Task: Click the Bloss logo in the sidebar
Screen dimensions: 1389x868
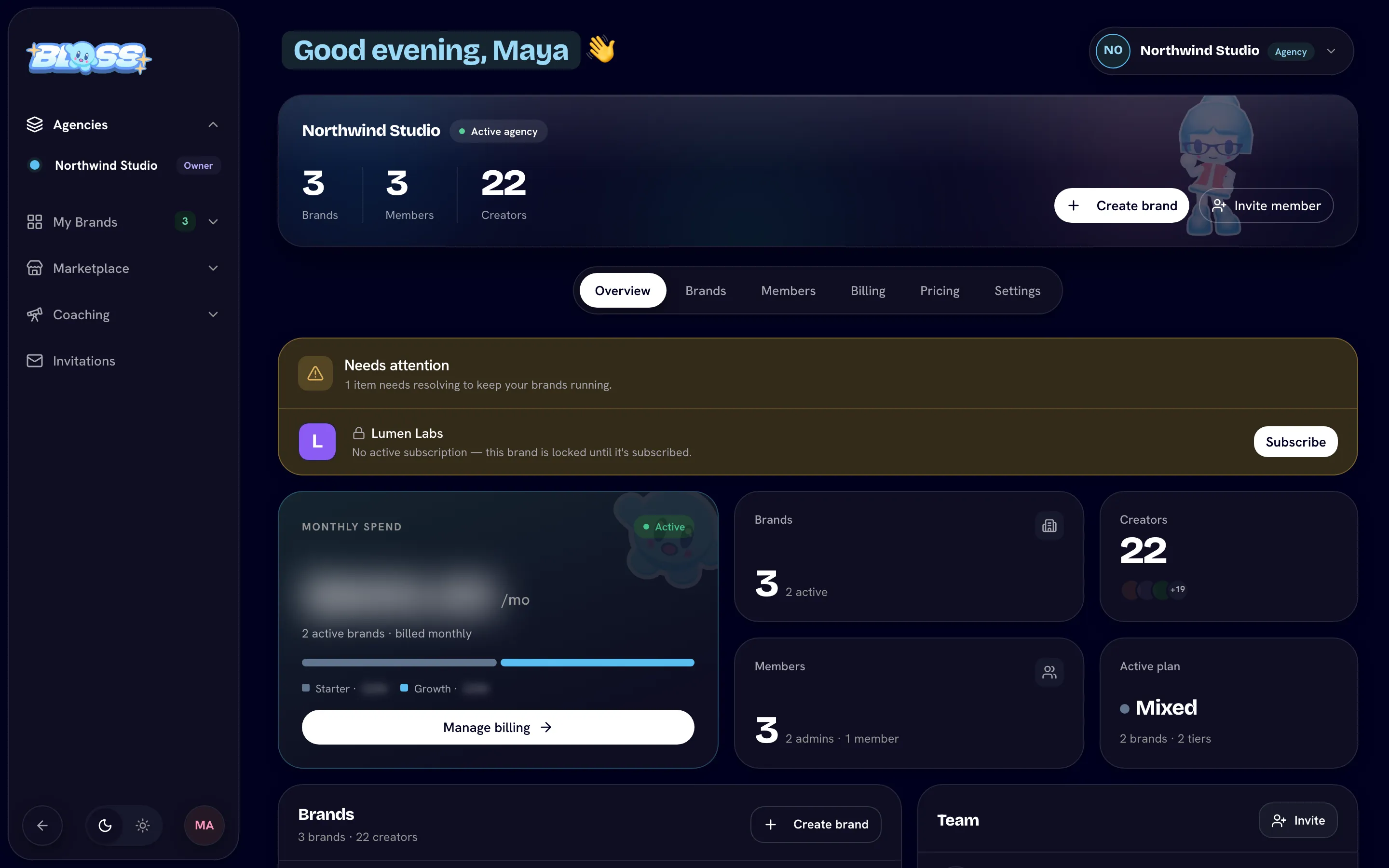Action: (89, 57)
